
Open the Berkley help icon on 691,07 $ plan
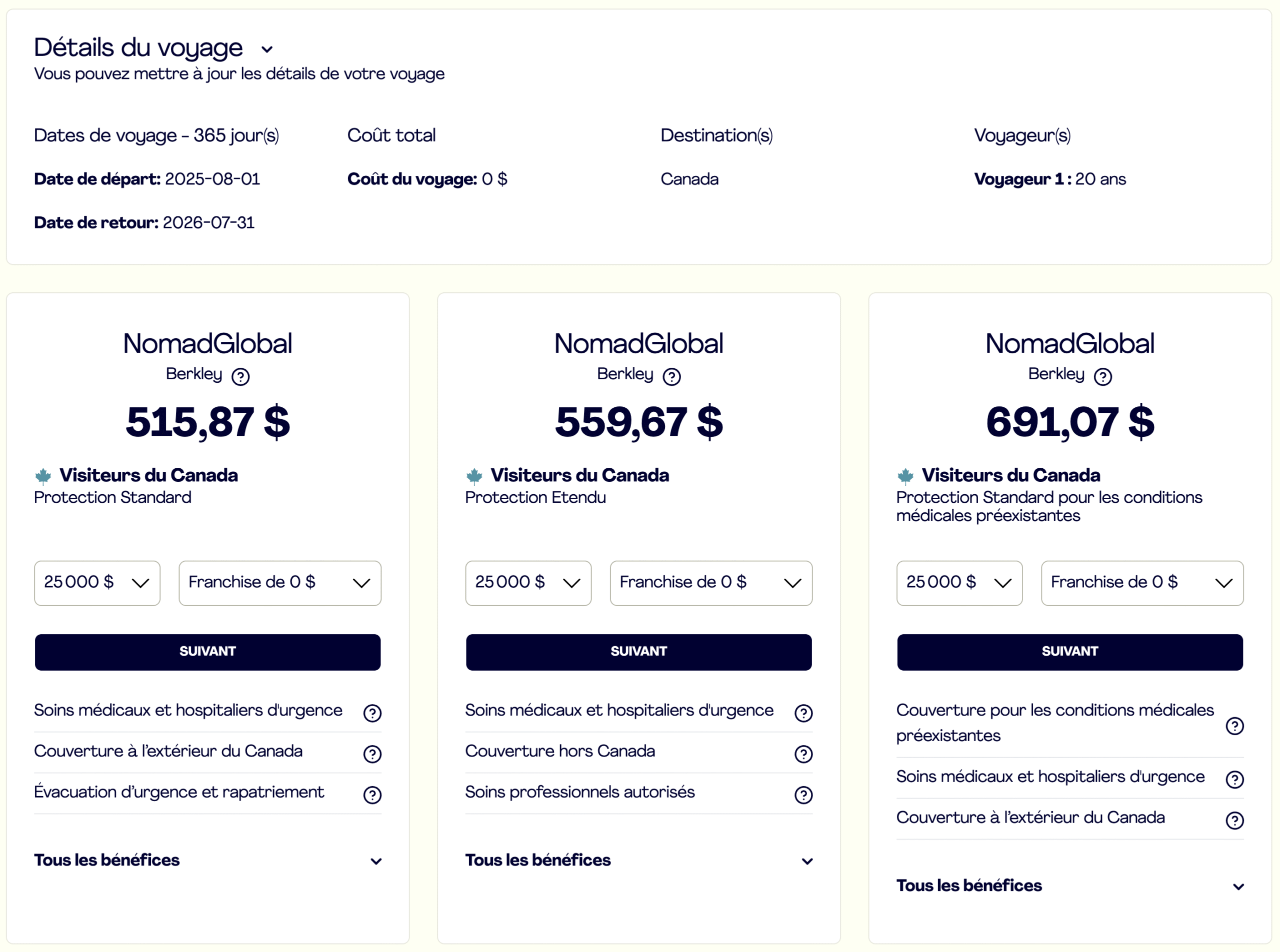point(1103,376)
